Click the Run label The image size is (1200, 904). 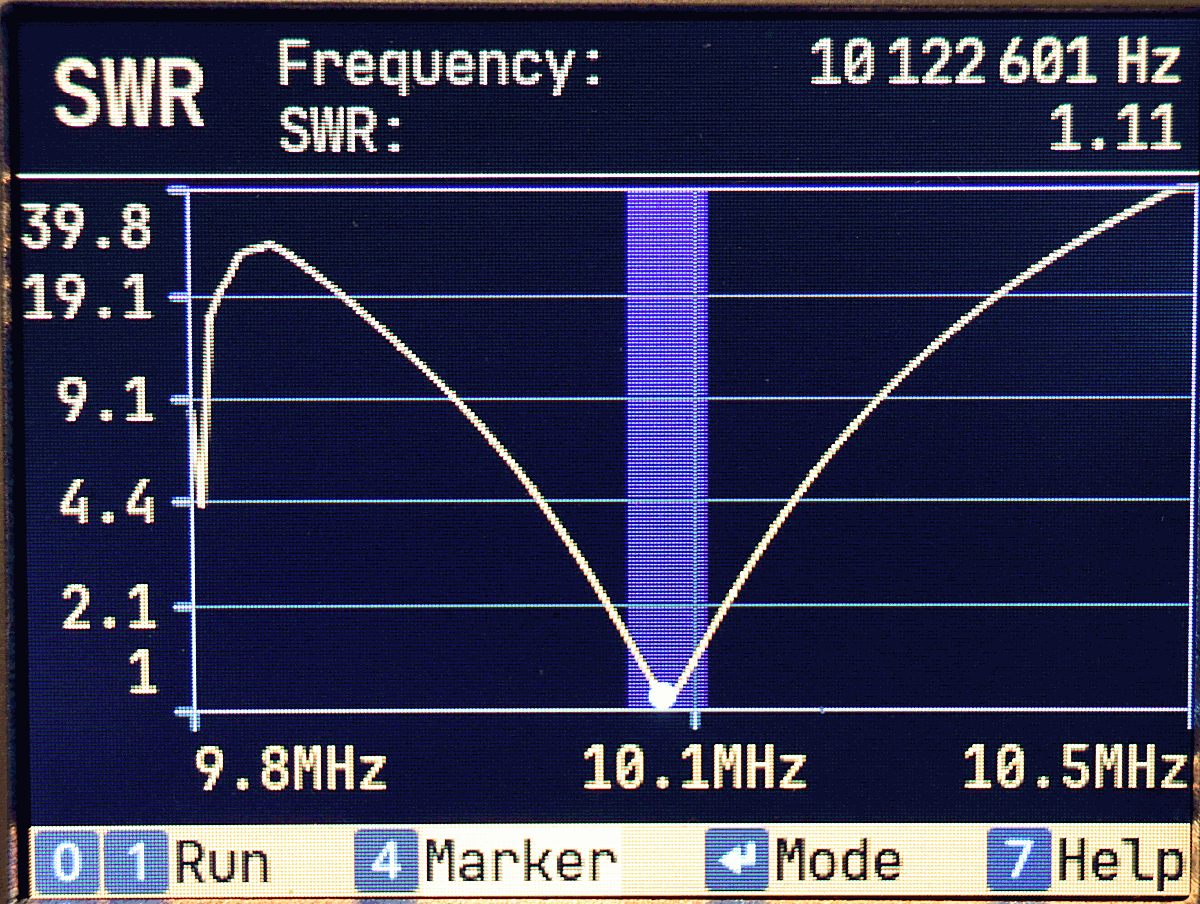(222, 862)
